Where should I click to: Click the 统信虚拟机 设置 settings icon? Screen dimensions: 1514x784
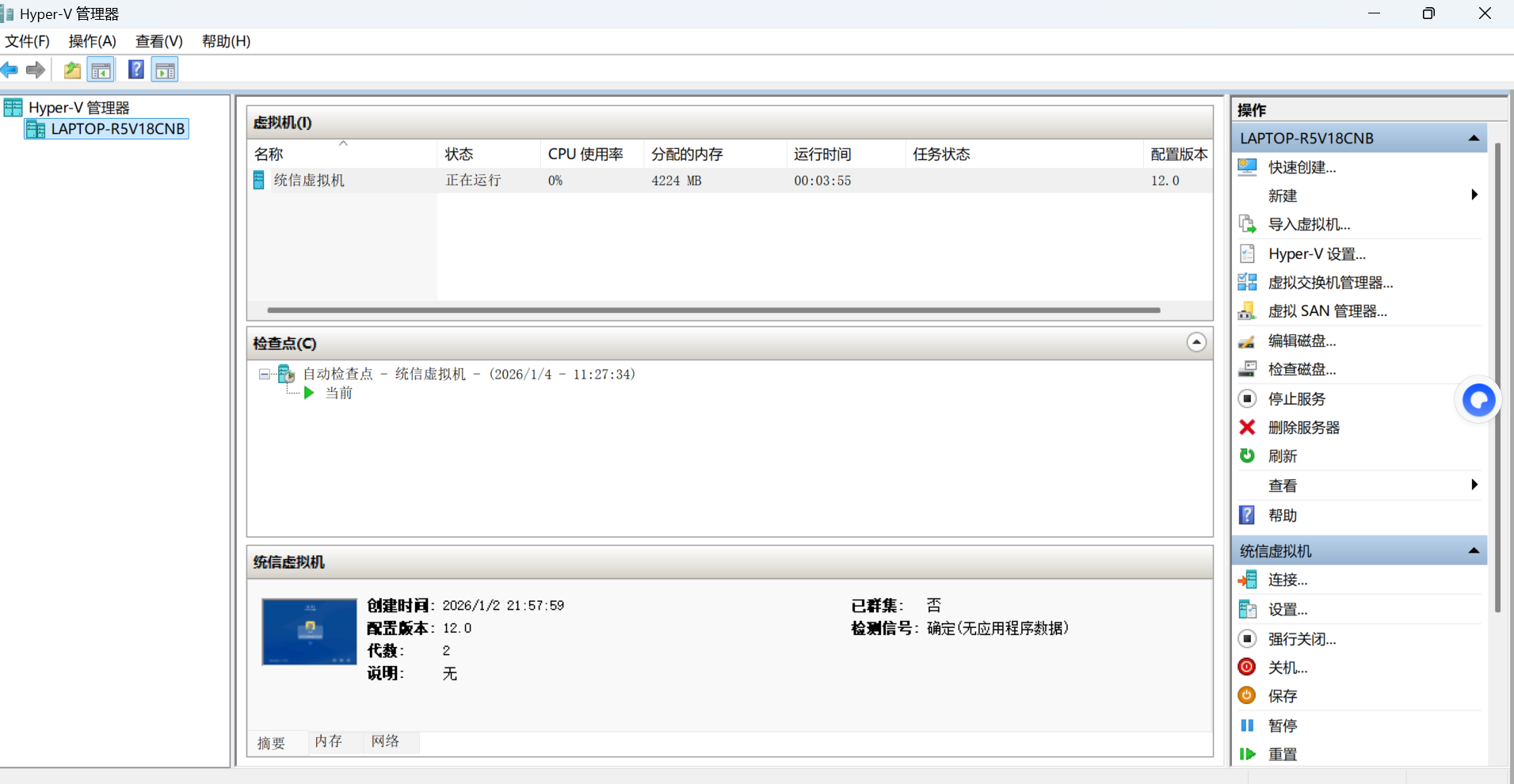click(1247, 609)
